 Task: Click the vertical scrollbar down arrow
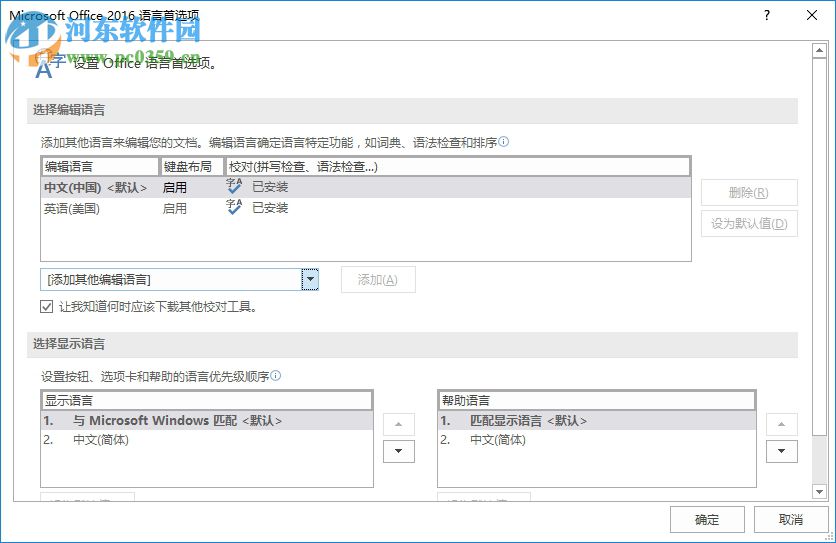tap(819, 491)
